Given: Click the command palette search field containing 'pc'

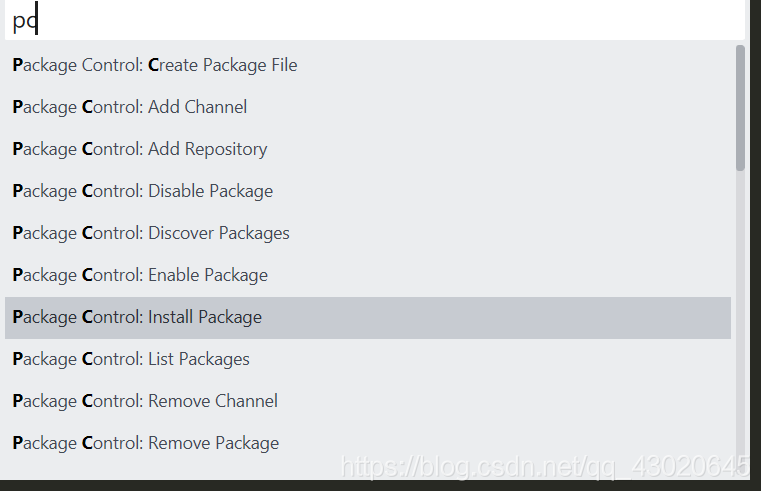Looking at the screenshot, I should pyautogui.click(x=375, y=20).
